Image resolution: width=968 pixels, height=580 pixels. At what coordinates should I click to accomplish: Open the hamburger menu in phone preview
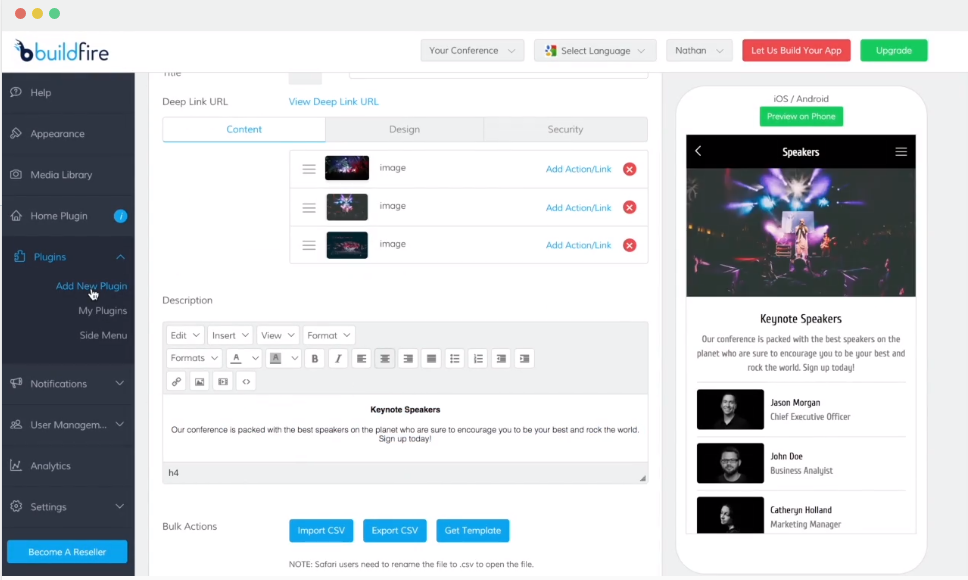(x=901, y=152)
